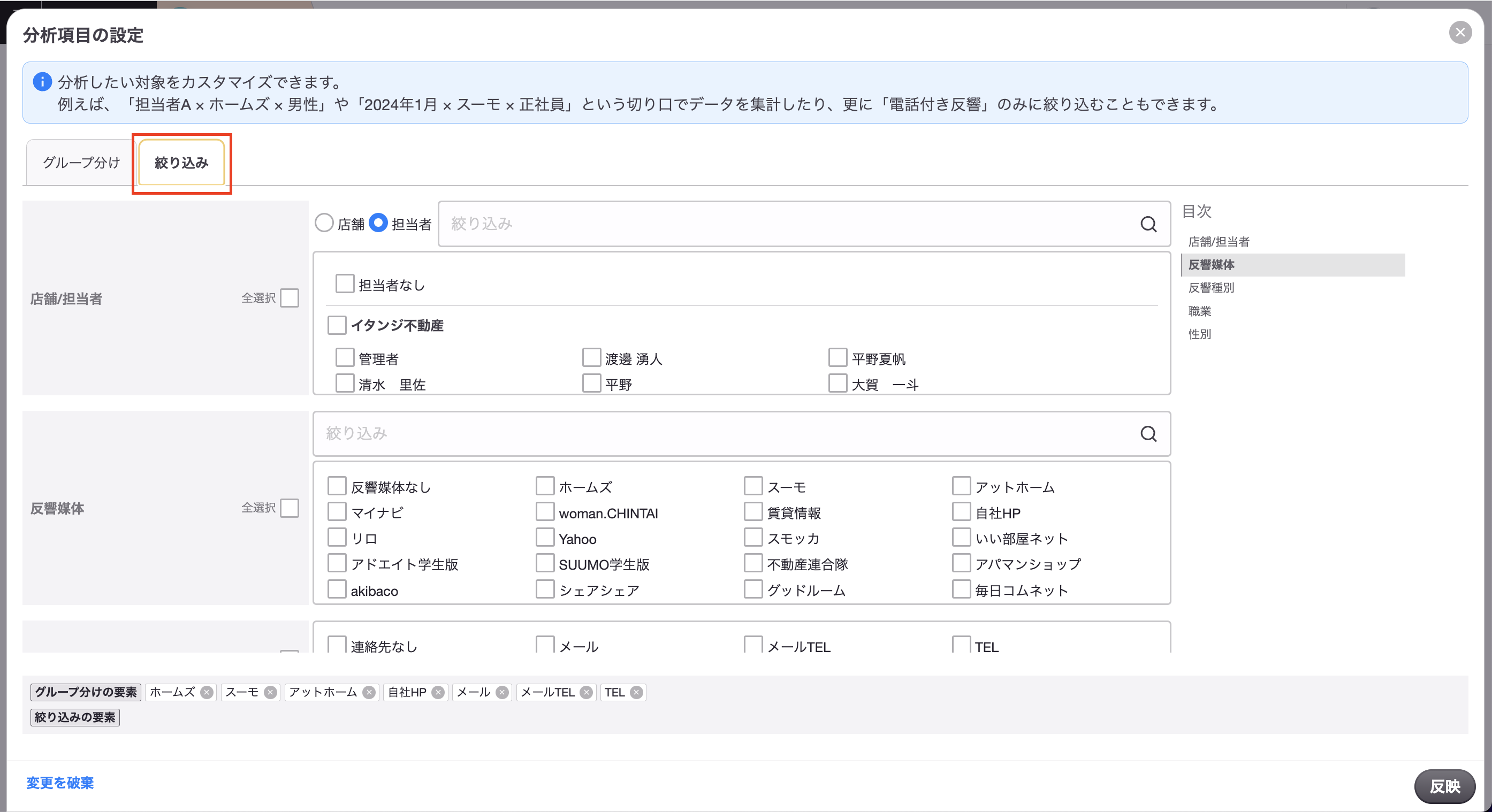Remove the アットホーム tag
1492x812 pixels.
pos(369,692)
